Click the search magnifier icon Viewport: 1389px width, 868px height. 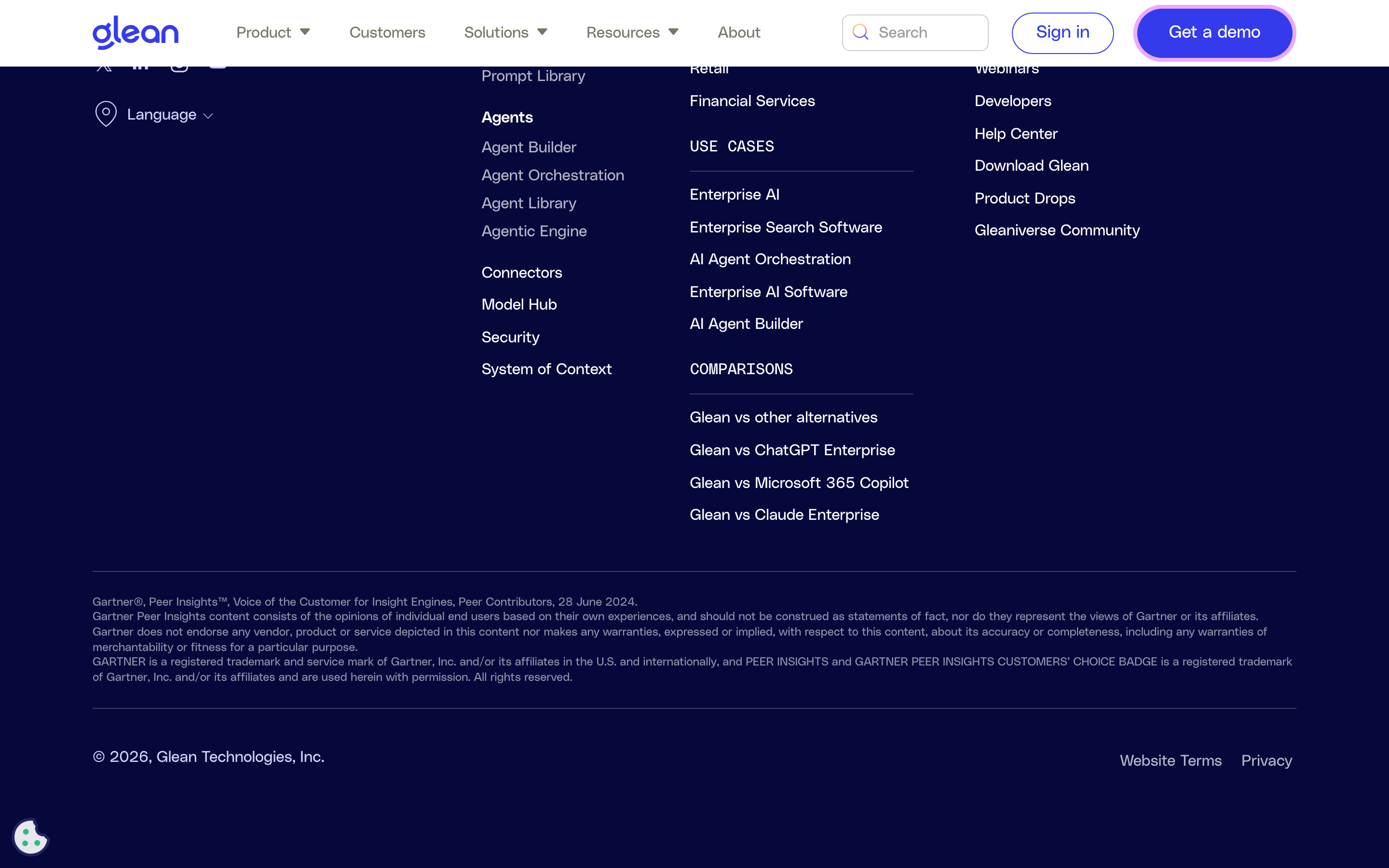click(x=860, y=32)
